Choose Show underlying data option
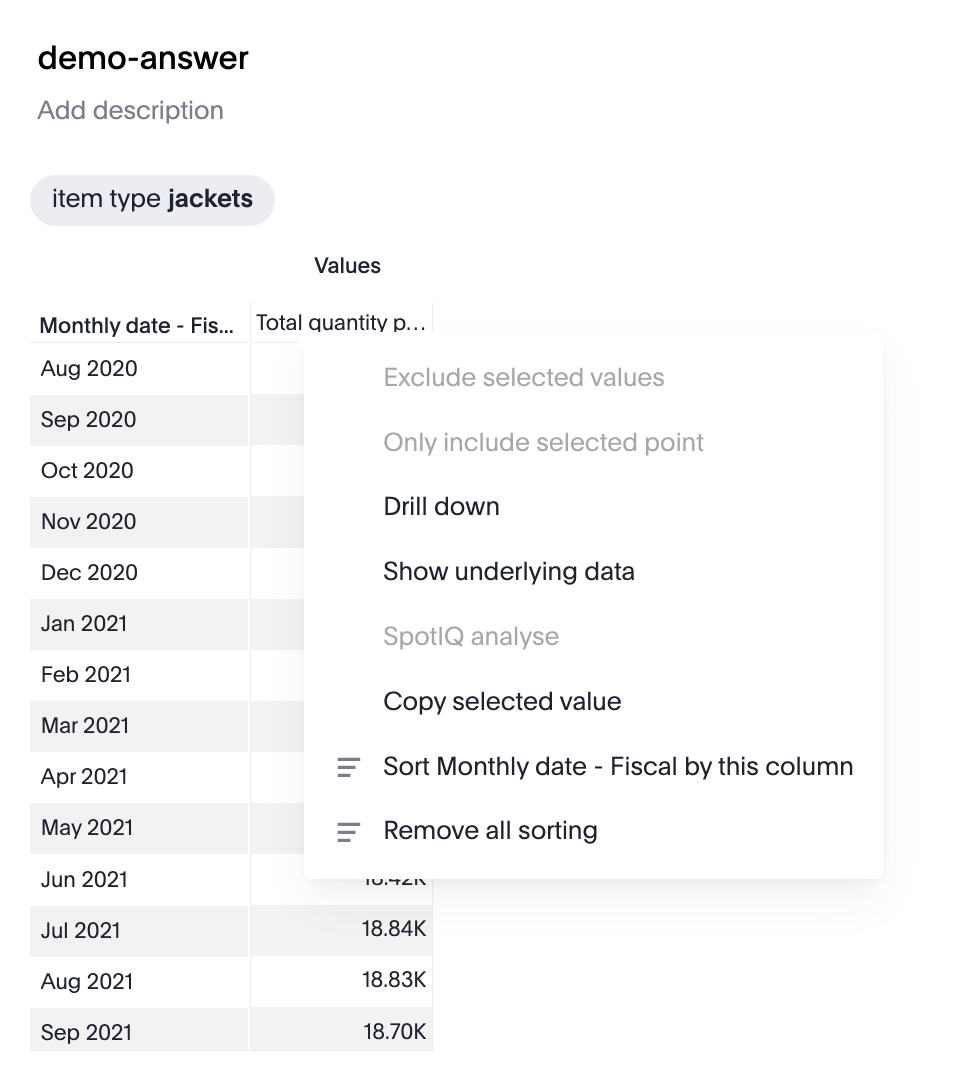Screen dimensions: 974x1092 click(x=508, y=572)
